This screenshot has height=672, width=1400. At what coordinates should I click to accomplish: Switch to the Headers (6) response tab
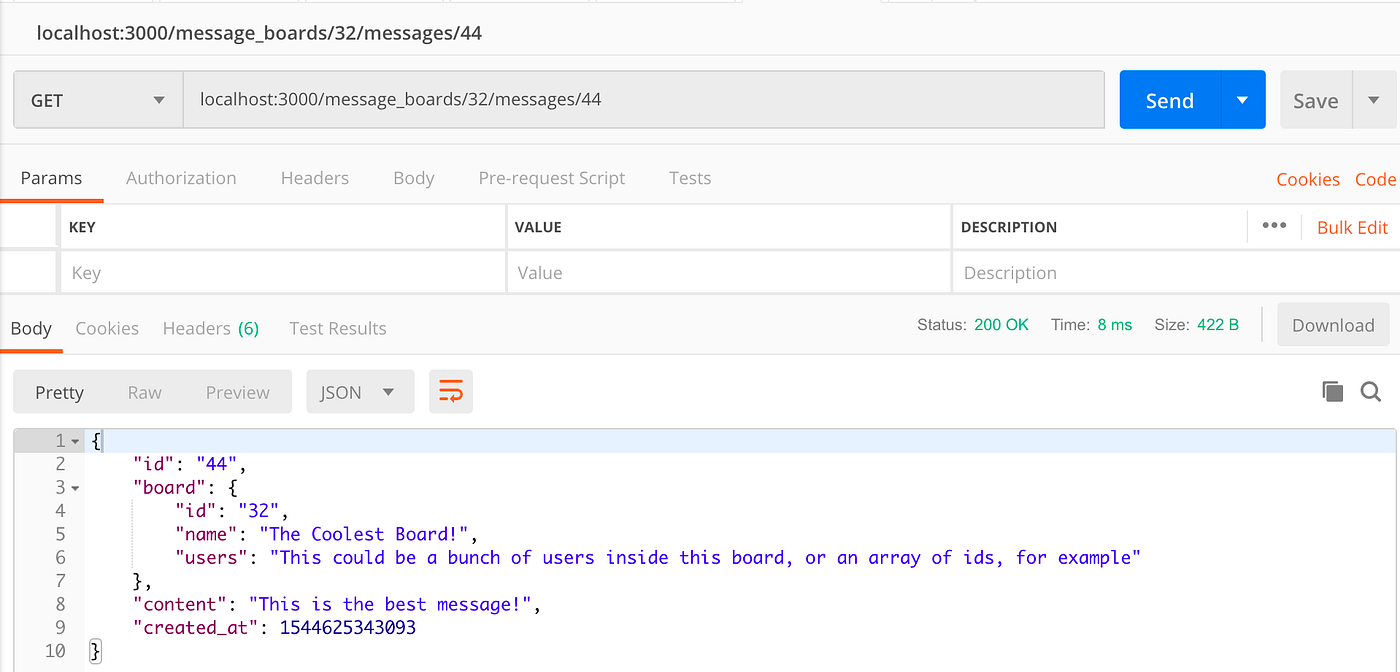210,328
